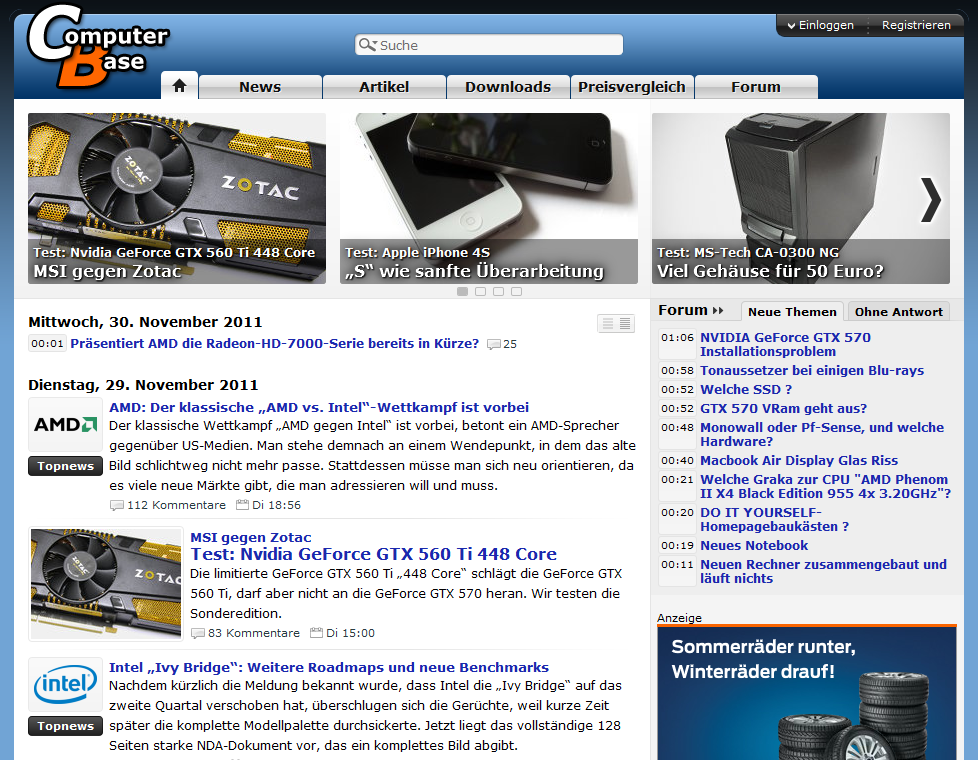Switch to Ohne Antwort tab
This screenshot has width=978, height=760.
(899, 311)
